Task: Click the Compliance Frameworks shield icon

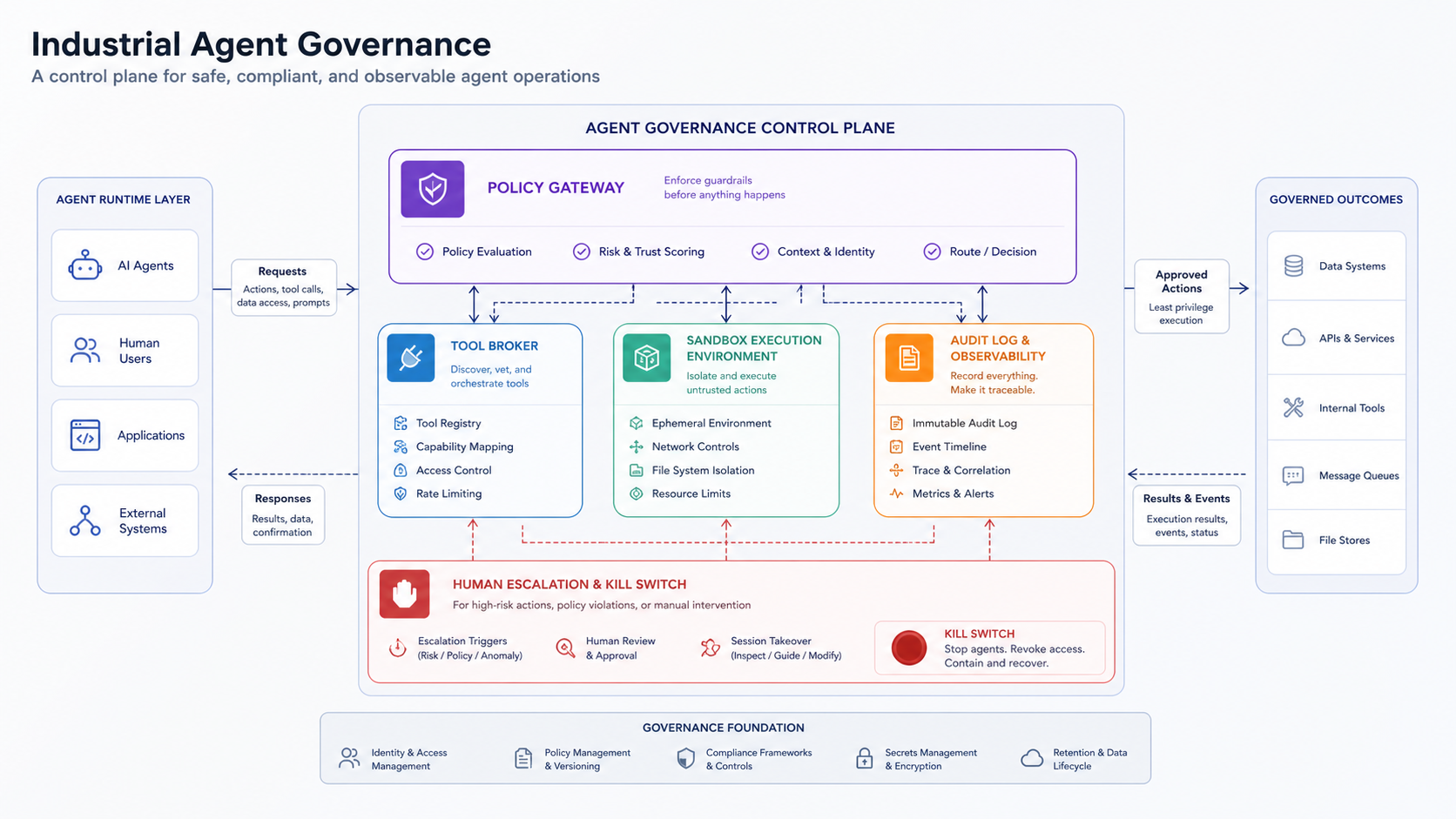Action: (686, 758)
